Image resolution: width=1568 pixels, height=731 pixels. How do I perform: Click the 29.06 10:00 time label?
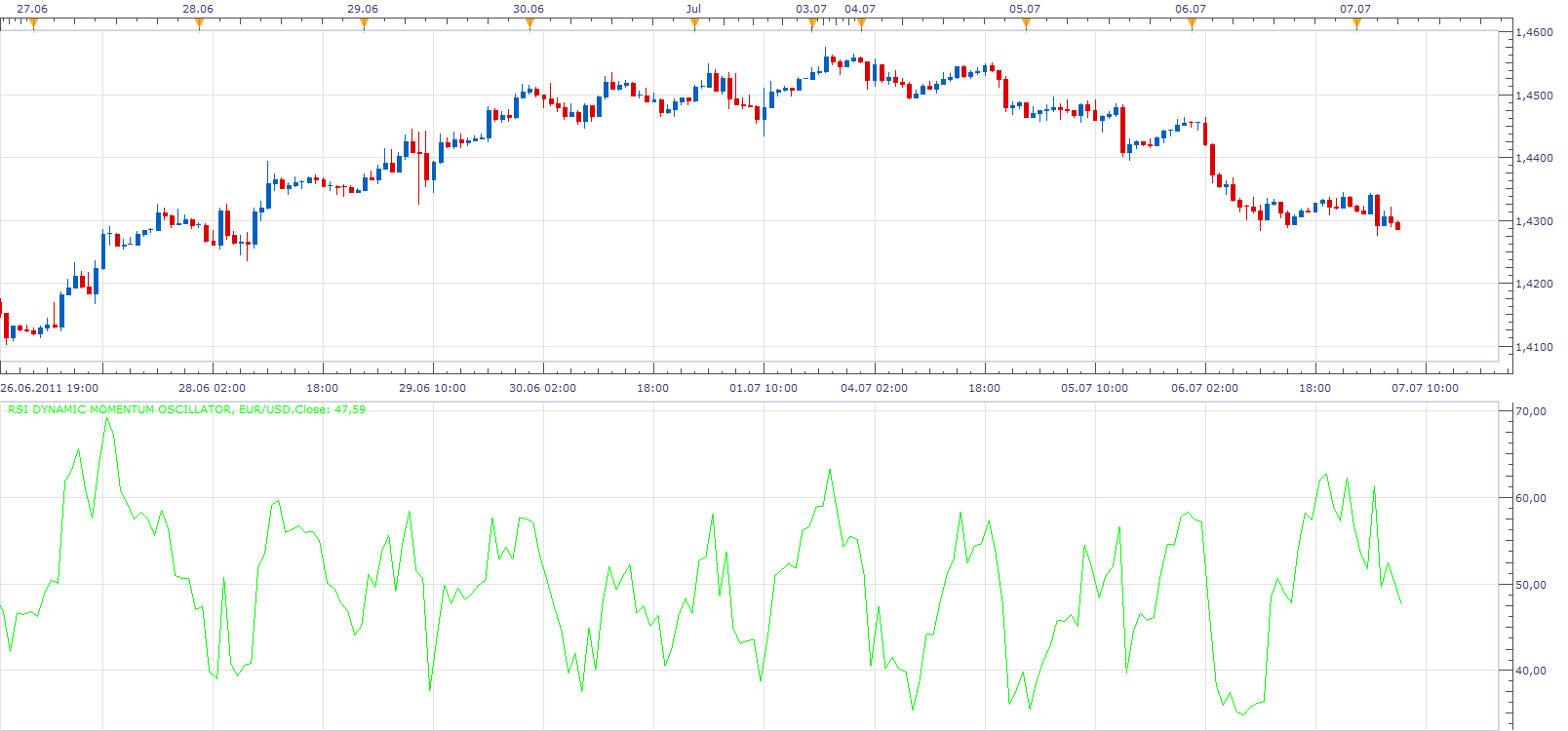coord(432,388)
